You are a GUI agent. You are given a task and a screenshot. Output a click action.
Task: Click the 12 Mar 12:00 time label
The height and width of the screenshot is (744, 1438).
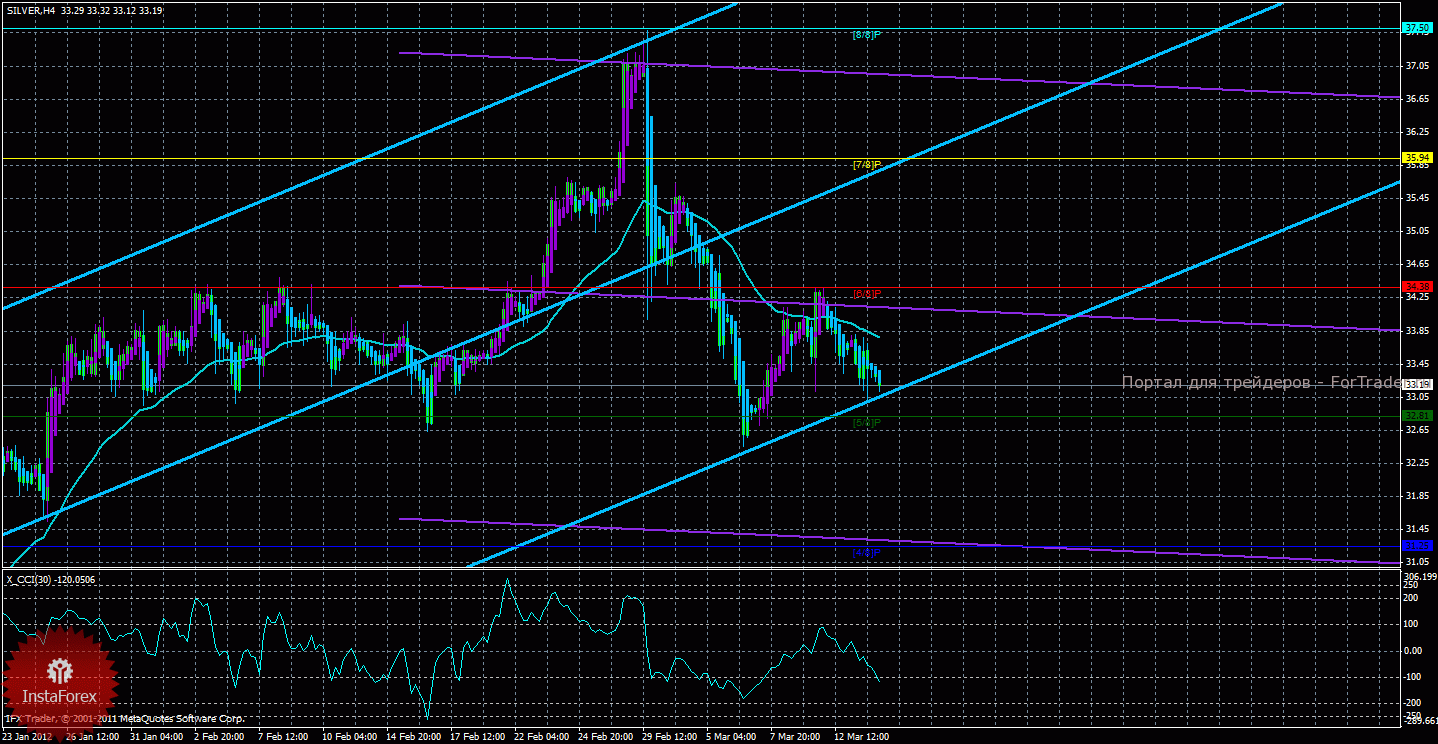pyautogui.click(x=862, y=737)
